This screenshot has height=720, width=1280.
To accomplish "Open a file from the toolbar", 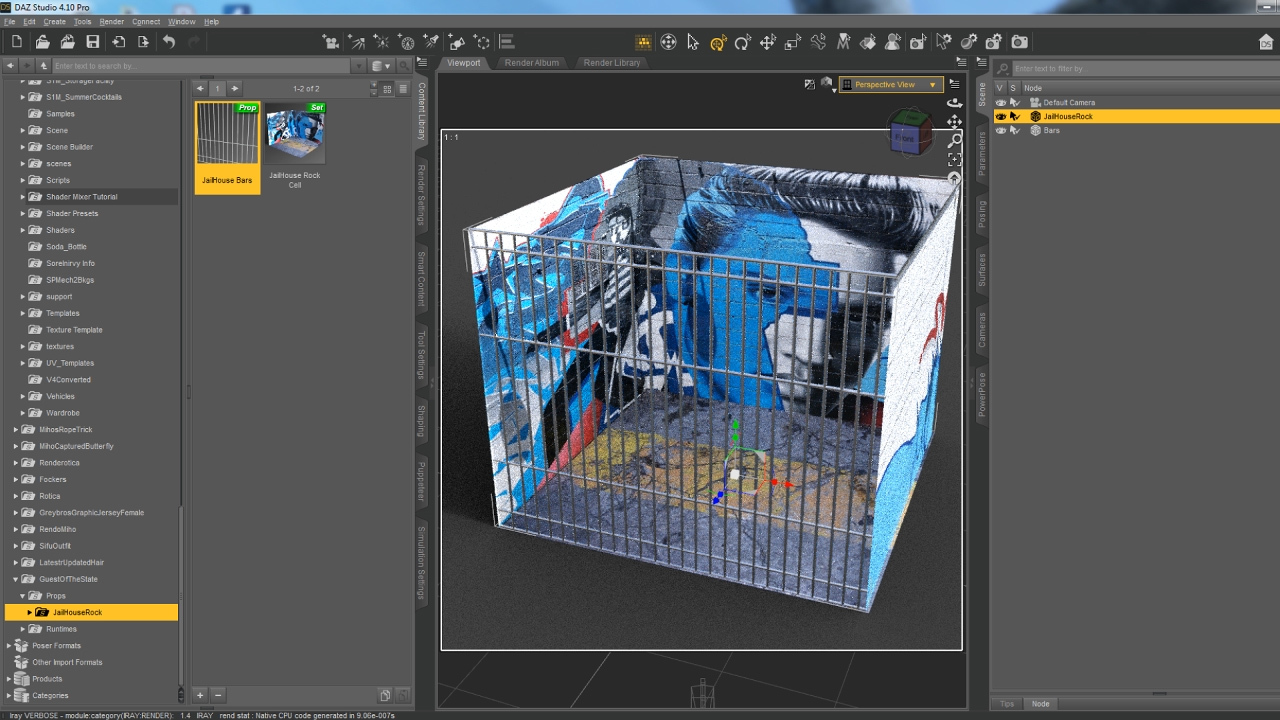I will point(42,42).
